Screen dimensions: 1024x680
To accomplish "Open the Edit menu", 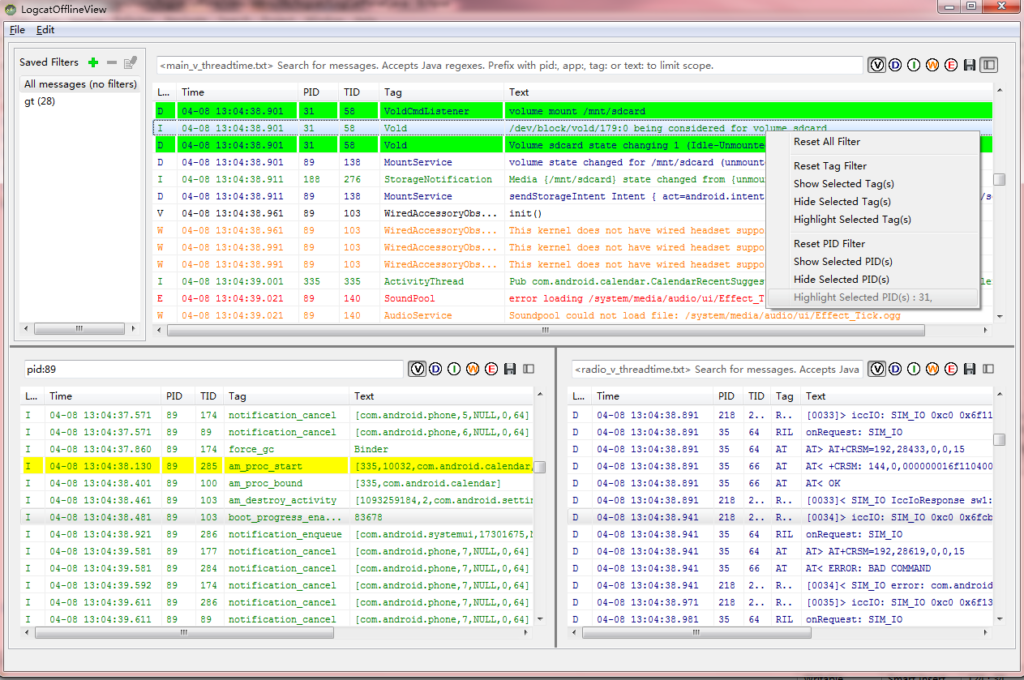I will click(x=45, y=29).
